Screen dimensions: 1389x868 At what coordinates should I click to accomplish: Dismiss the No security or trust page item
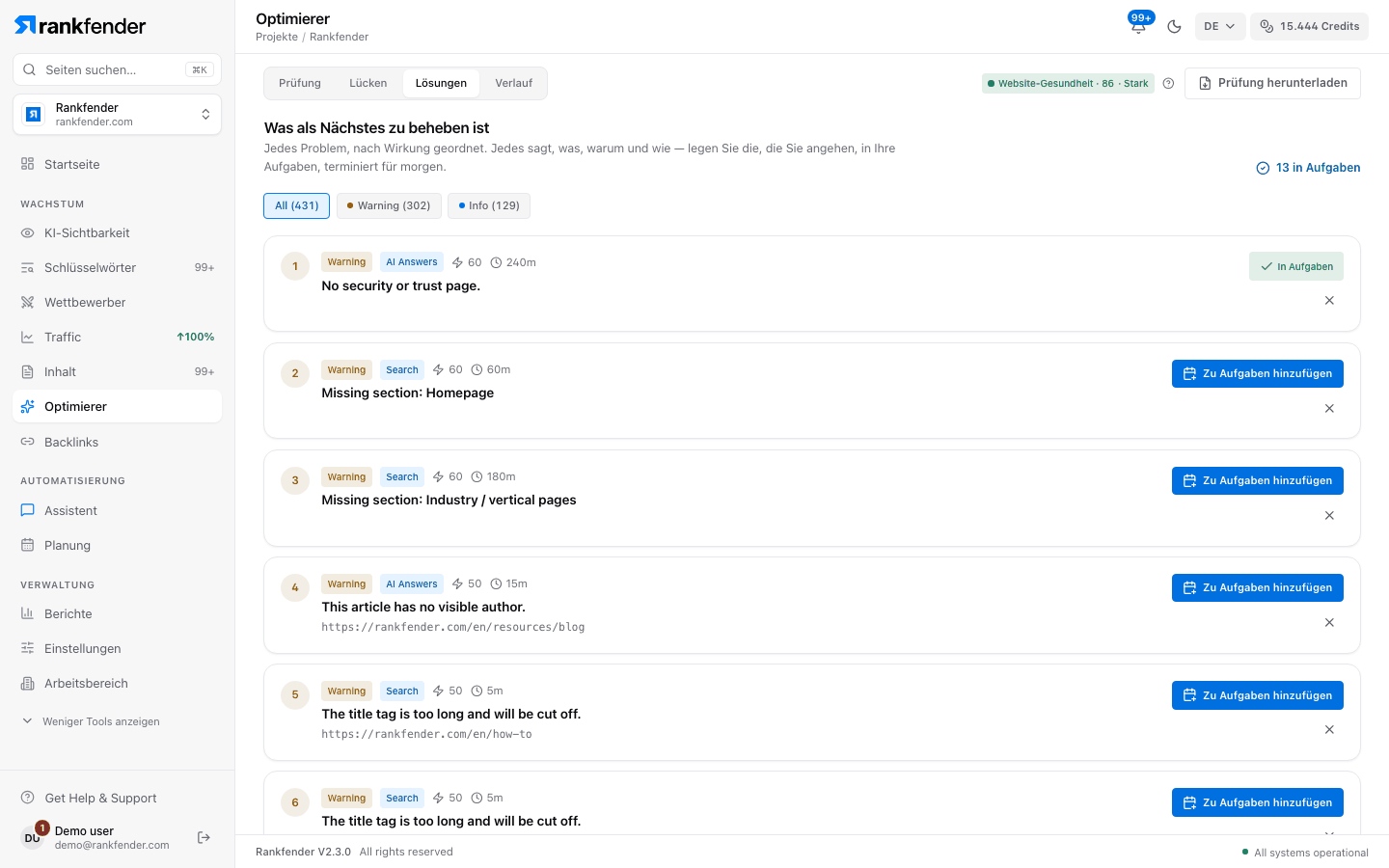1329,301
